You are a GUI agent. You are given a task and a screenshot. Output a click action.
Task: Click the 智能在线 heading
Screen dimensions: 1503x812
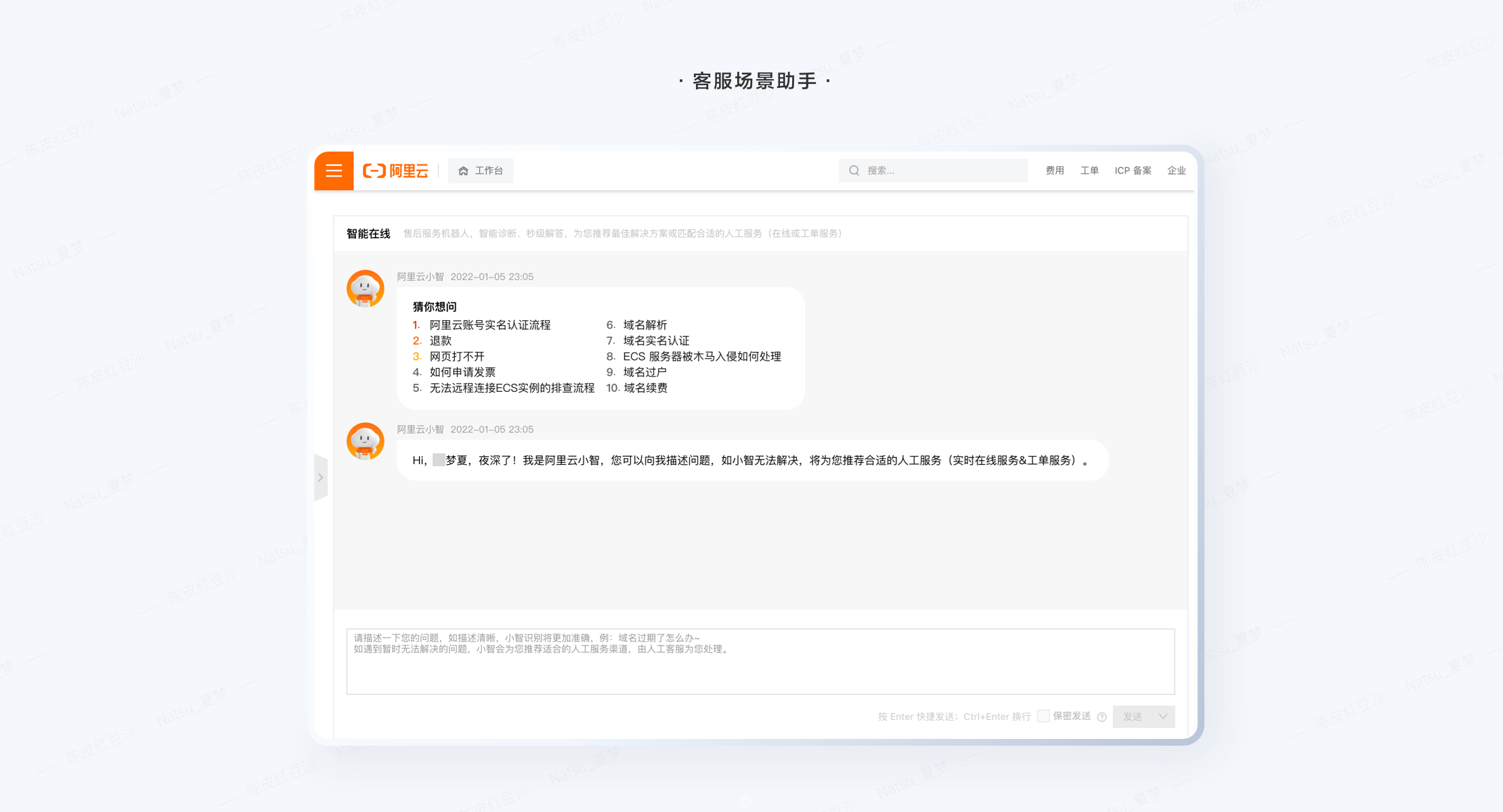click(x=368, y=233)
